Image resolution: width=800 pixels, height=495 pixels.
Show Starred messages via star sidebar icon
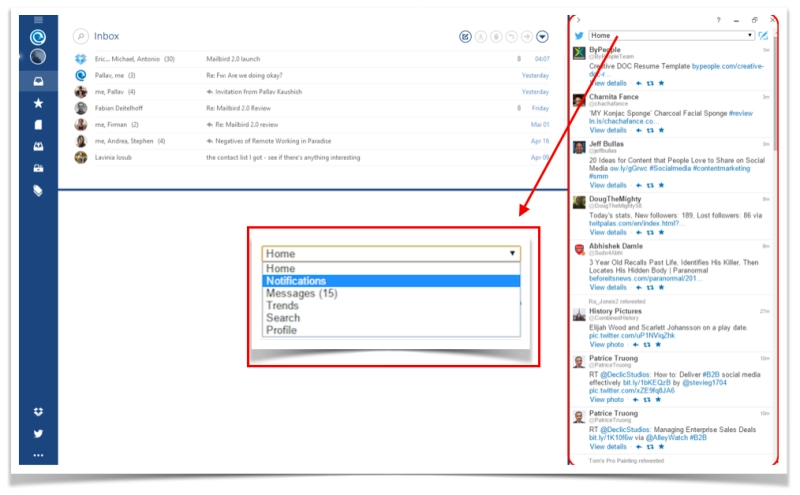pos(38,104)
